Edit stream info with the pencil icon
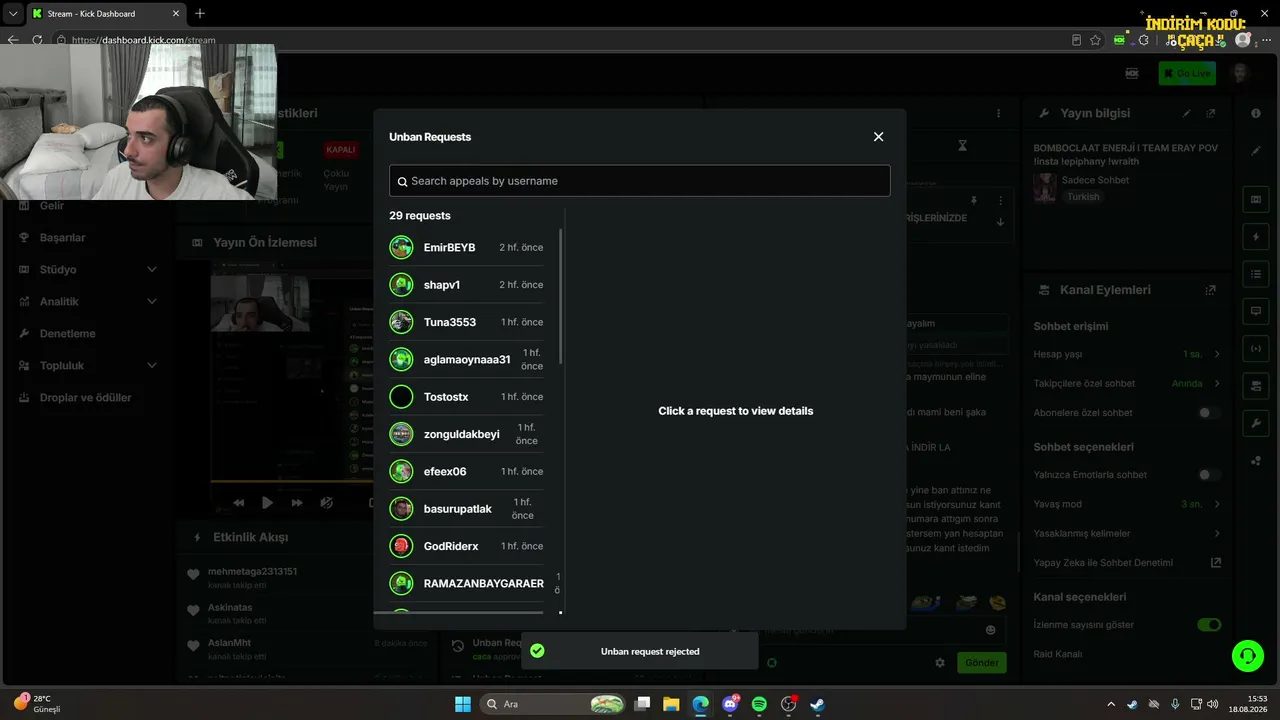This screenshot has height=720, width=1280. point(1187,114)
